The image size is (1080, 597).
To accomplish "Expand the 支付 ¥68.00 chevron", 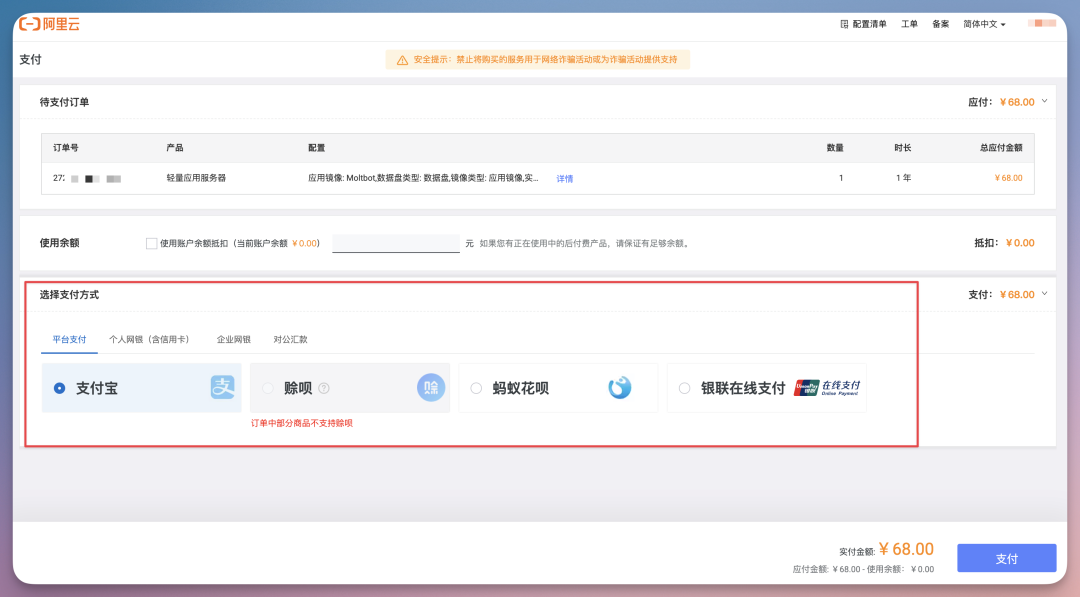I will click(1045, 294).
